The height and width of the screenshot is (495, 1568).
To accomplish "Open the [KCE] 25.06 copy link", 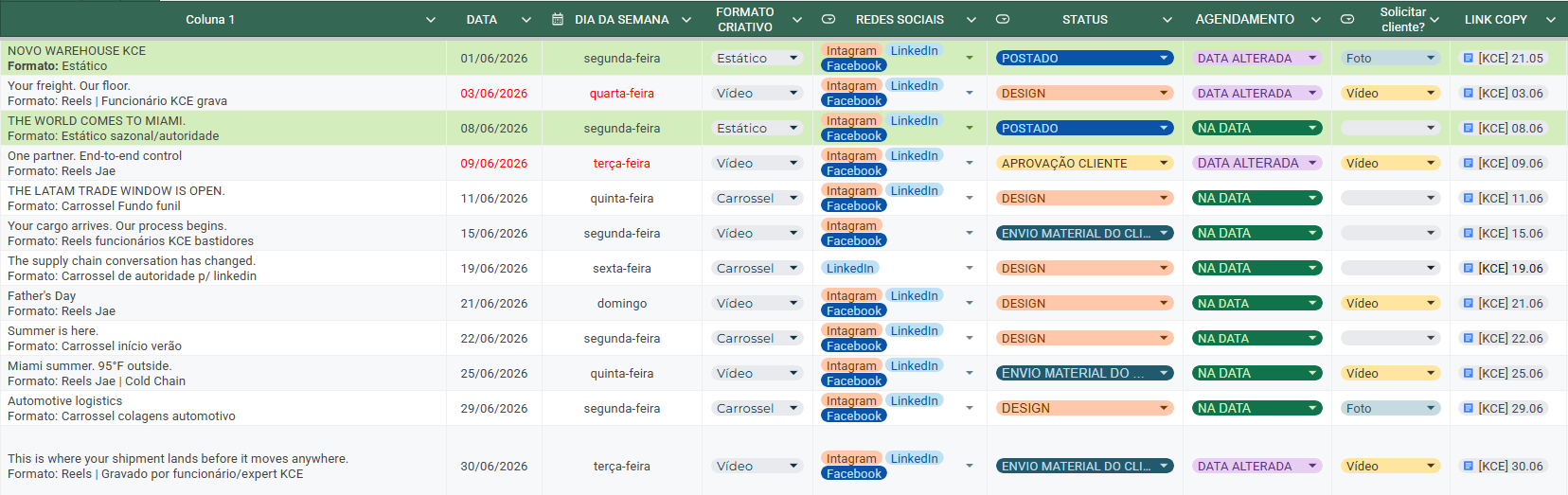I will 1504,373.
